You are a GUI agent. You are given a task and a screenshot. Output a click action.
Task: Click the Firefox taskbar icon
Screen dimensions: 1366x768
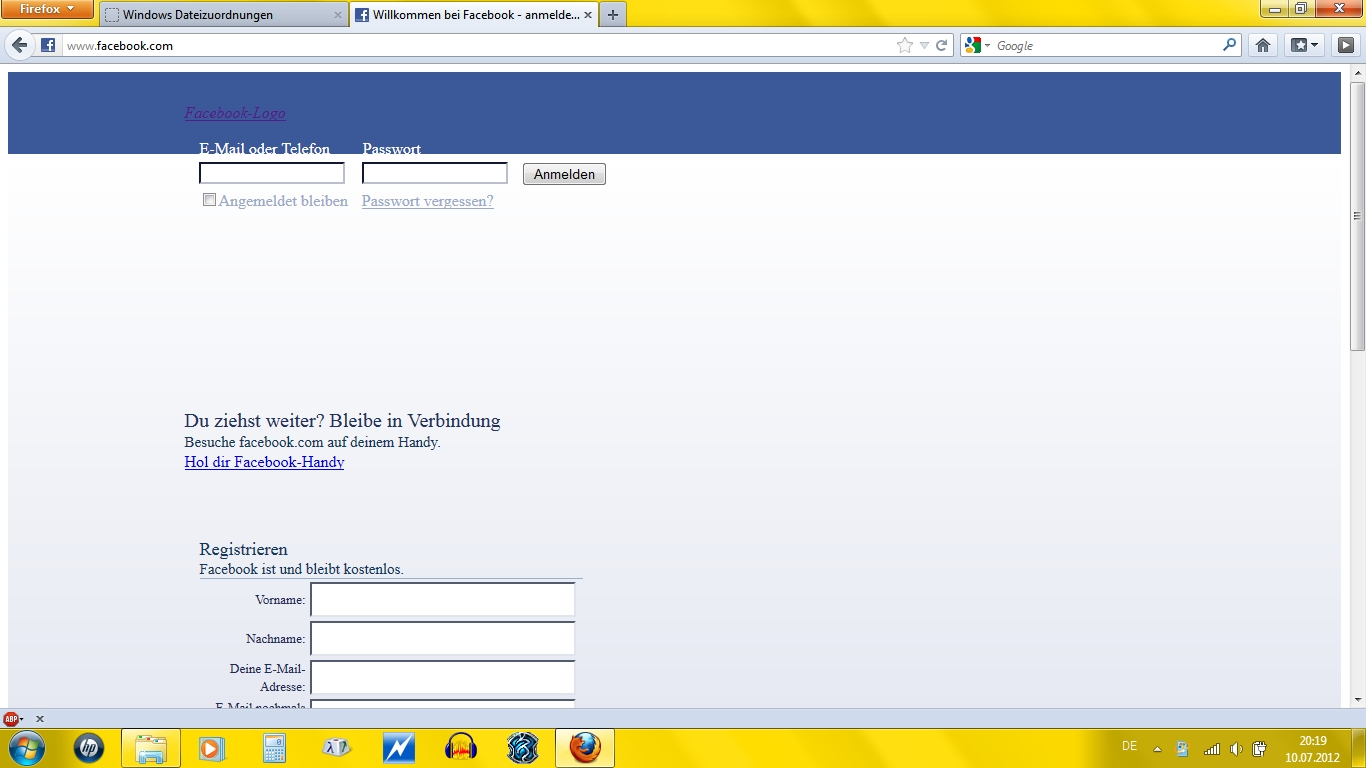(x=585, y=748)
